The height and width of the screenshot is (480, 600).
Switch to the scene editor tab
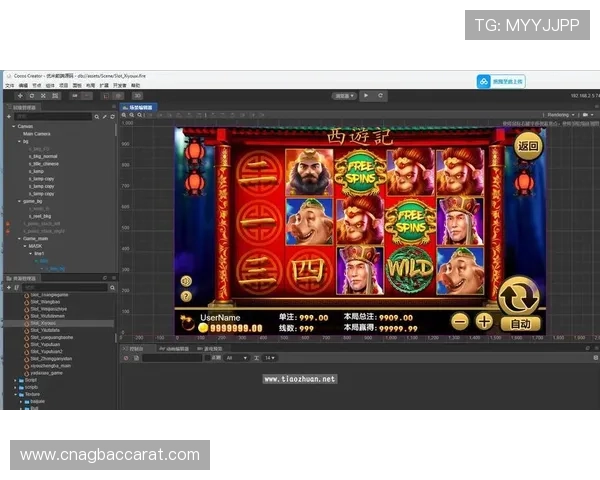138,108
